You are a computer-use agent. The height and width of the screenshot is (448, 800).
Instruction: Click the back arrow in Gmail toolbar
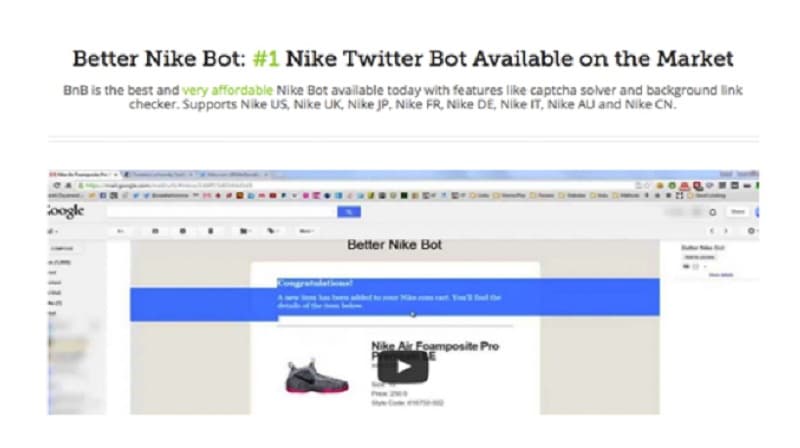[120, 231]
